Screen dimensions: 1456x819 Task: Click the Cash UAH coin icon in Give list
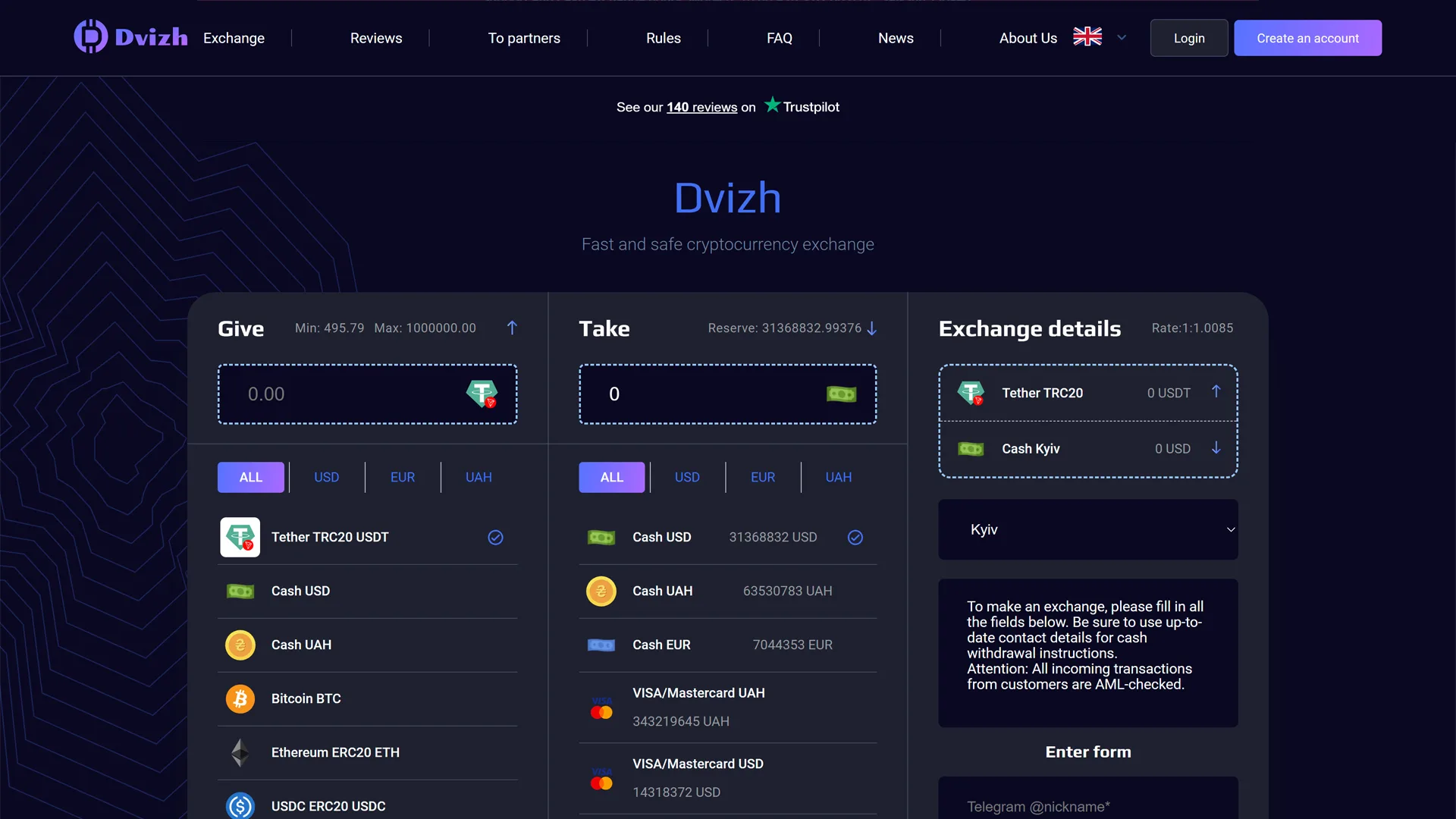point(240,645)
